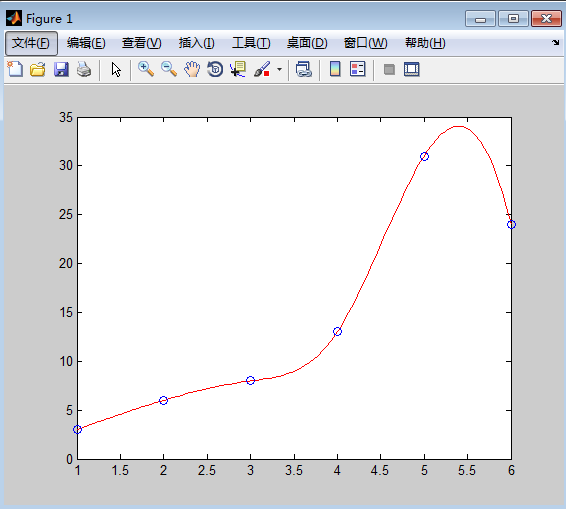Click the y-axis label 10
Image resolution: width=566 pixels, height=509 pixels.
[x=66, y=361]
